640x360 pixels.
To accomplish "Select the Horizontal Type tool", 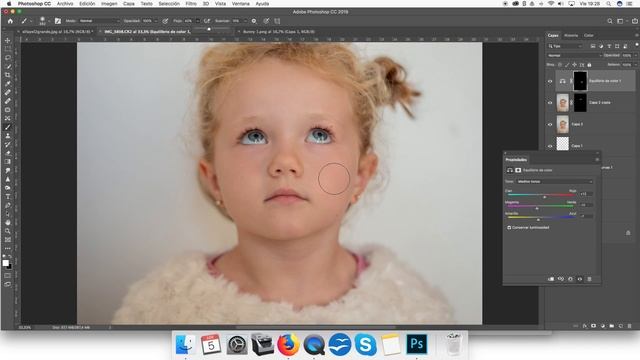I will [x=8, y=196].
